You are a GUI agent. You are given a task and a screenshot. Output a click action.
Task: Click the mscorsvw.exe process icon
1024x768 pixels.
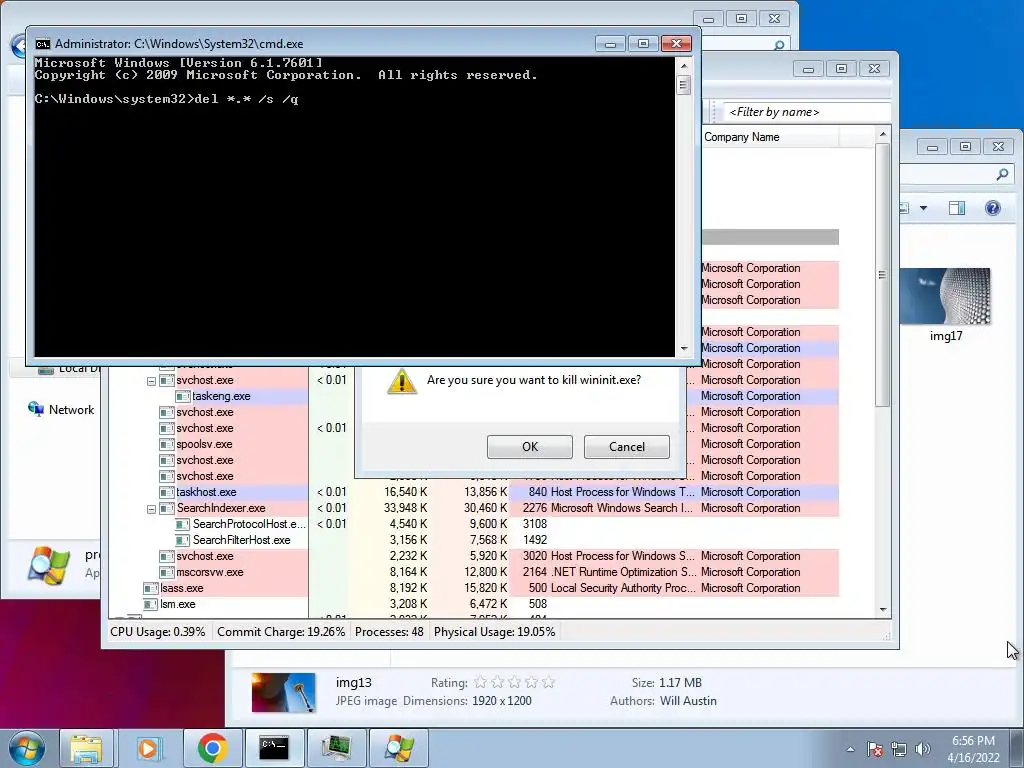tap(167, 572)
